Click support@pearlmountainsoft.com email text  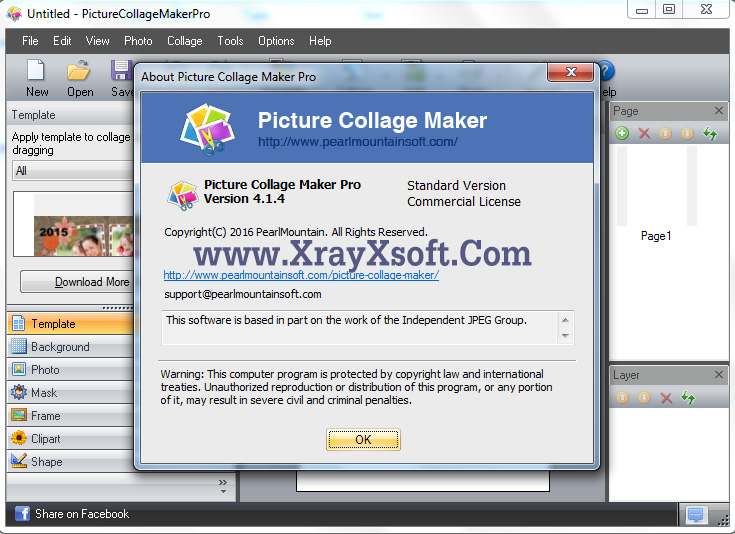pos(243,294)
